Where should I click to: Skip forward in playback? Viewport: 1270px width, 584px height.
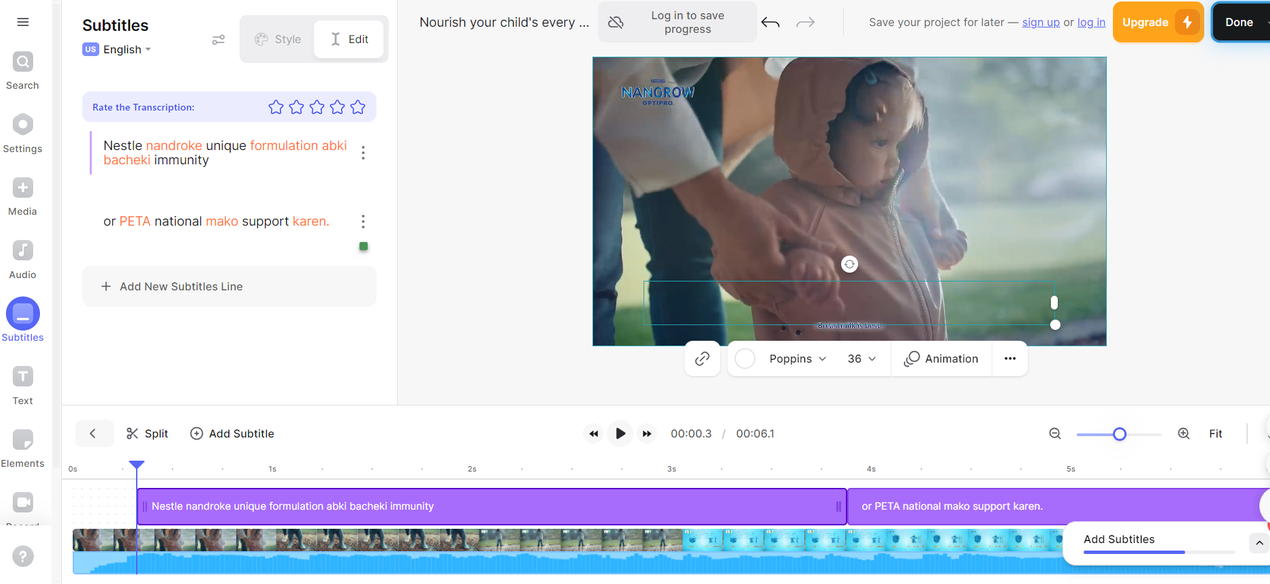tap(647, 434)
